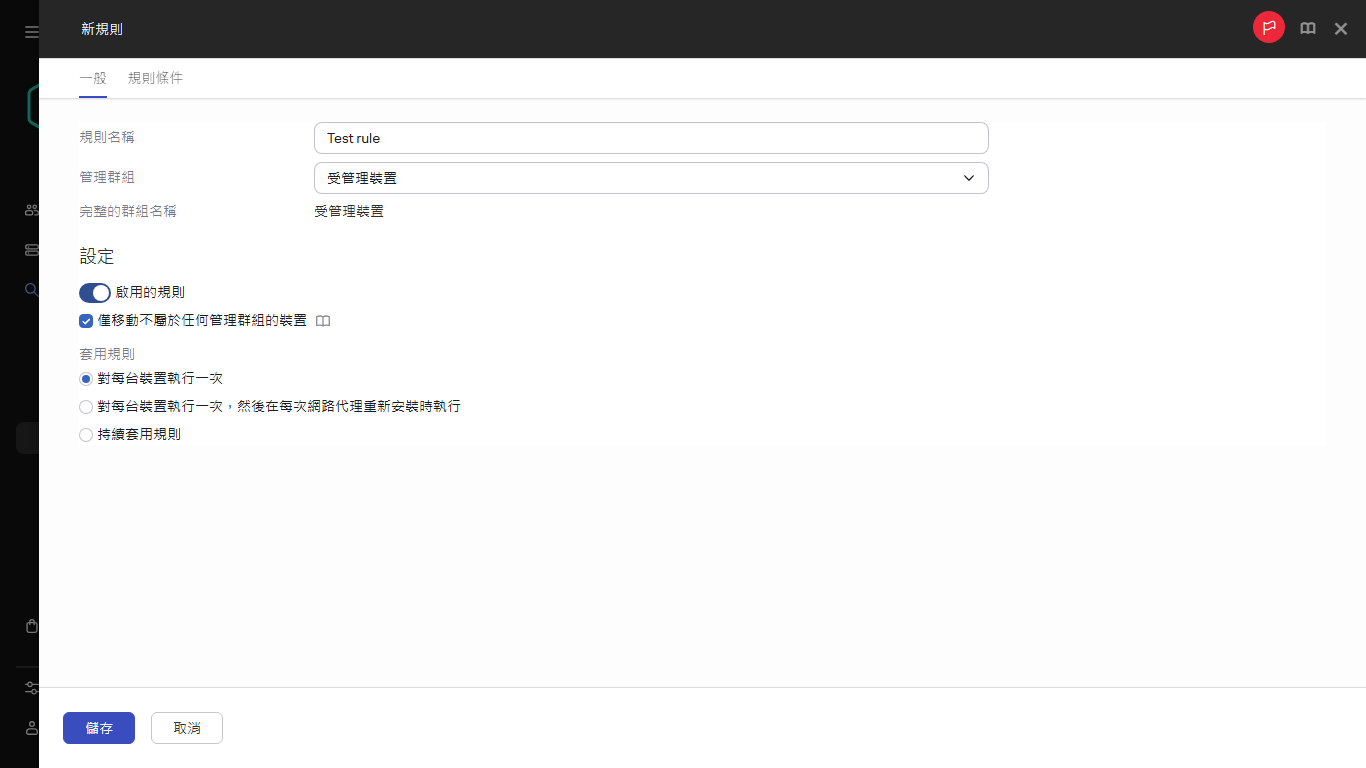Image resolution: width=1366 pixels, height=768 pixels.
Task: Select the 一般 tab
Action: coord(93,77)
